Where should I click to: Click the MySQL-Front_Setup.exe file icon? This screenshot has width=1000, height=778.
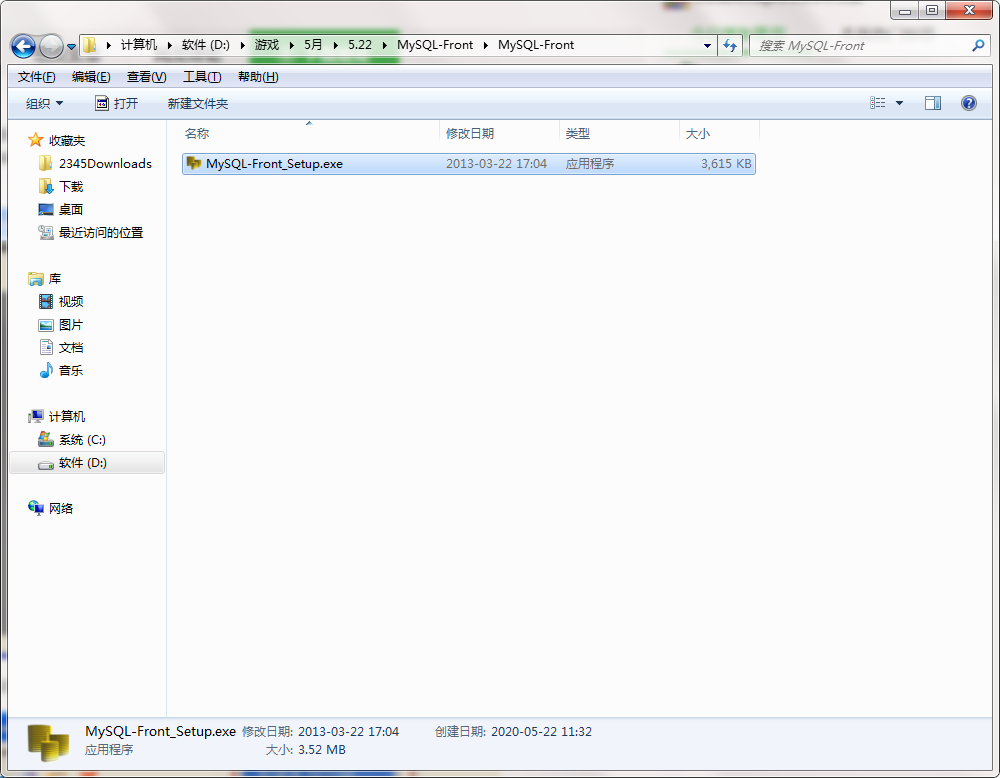click(193, 163)
